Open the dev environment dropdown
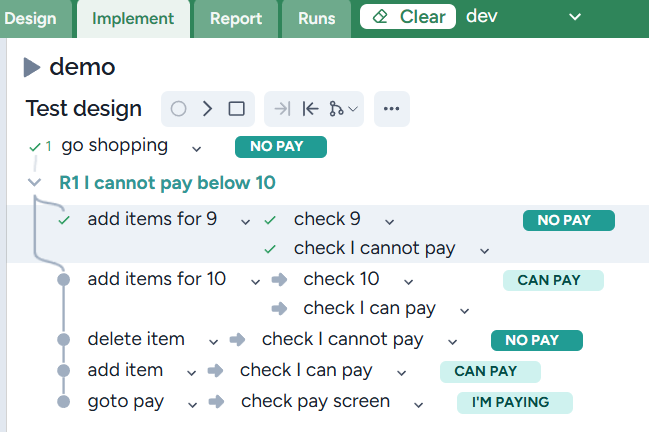649x432 pixels. (x=574, y=17)
